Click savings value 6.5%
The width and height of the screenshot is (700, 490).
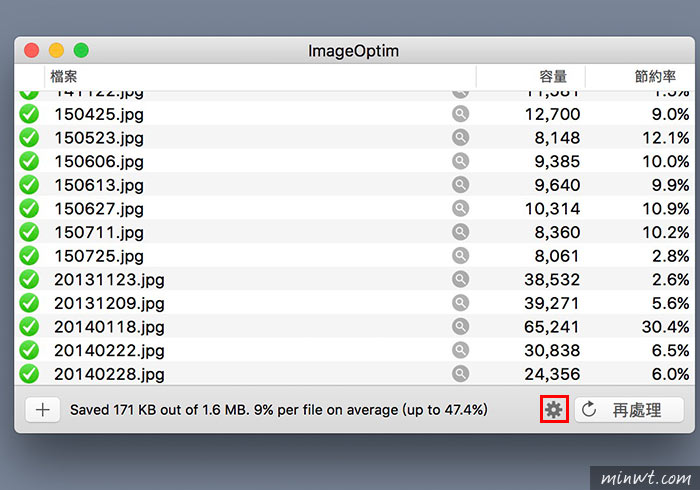coord(671,351)
